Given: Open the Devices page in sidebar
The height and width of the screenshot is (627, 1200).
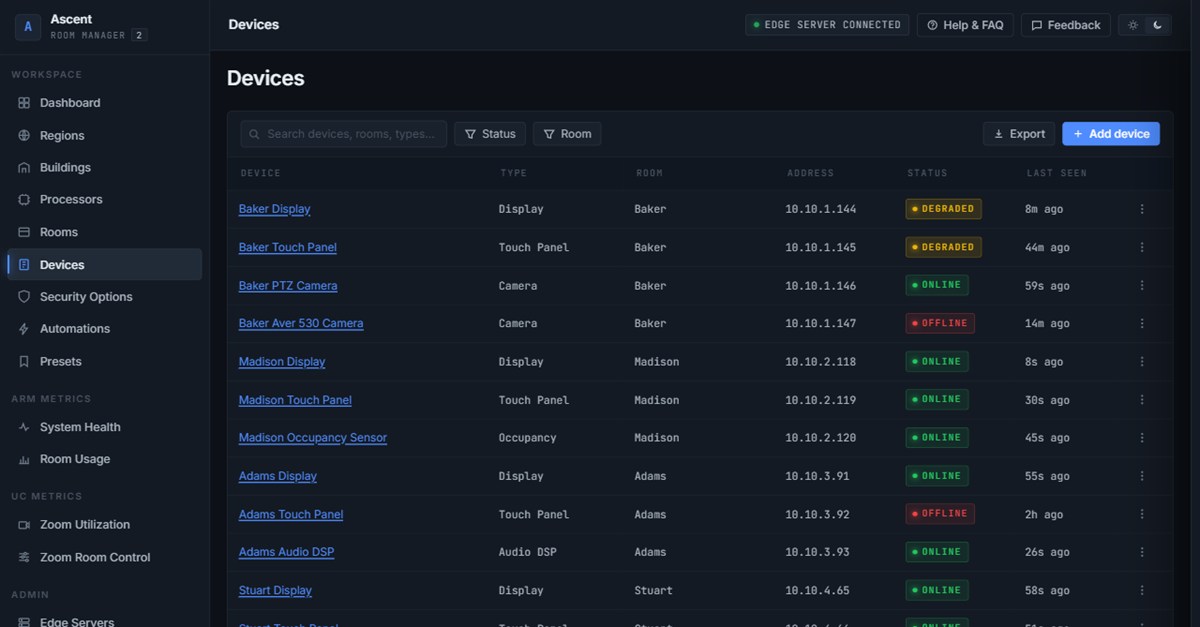Looking at the screenshot, I should point(105,265).
